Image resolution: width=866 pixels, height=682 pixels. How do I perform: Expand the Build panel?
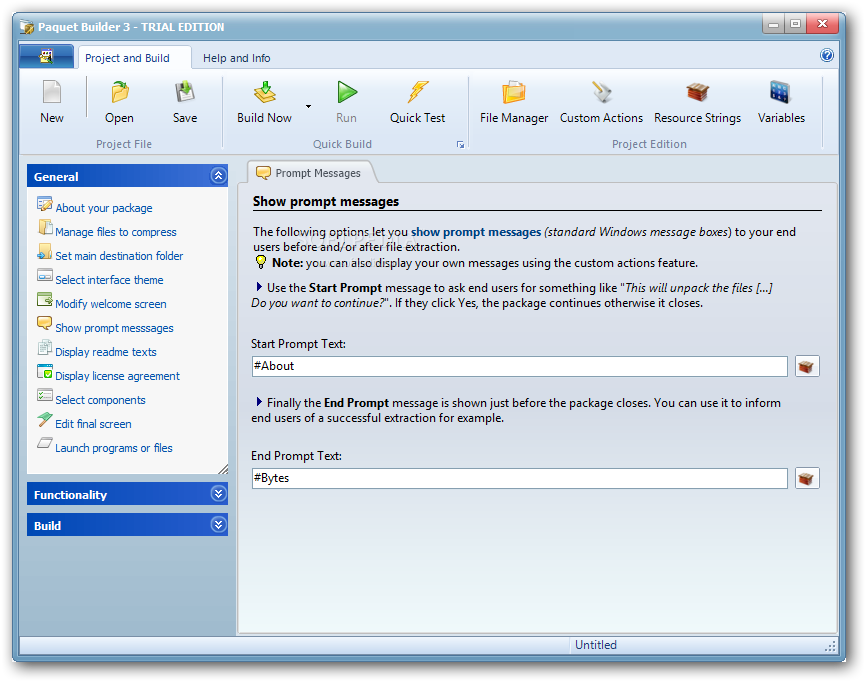tap(219, 525)
